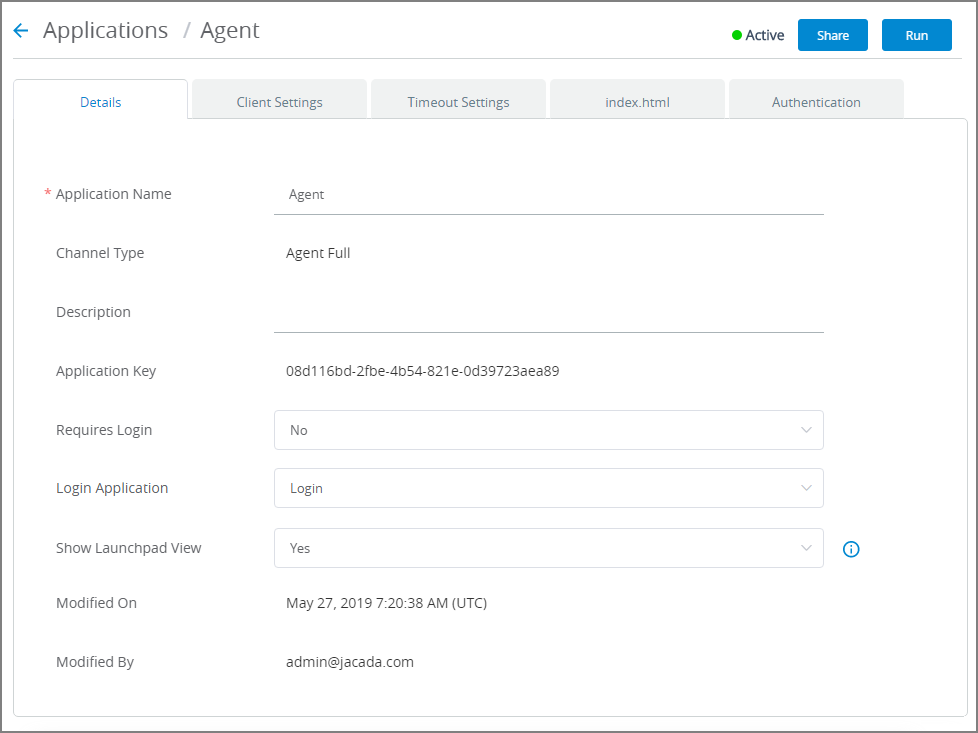Click the Description label
This screenshot has height=733, width=978.
(94, 312)
